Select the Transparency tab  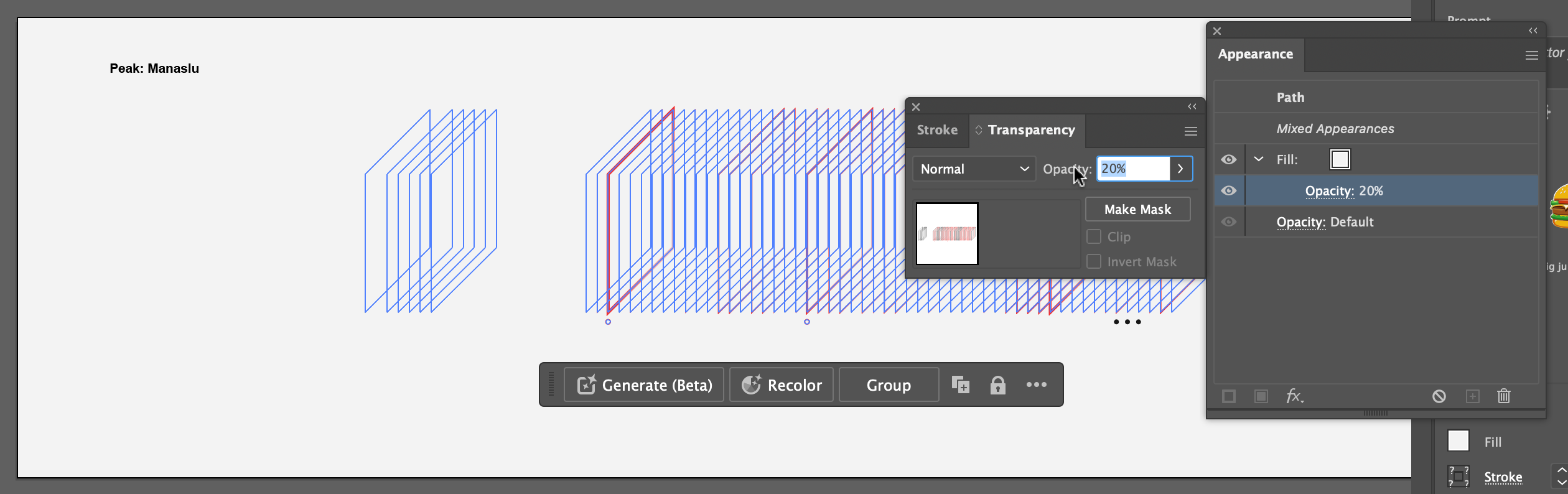[x=1030, y=130]
